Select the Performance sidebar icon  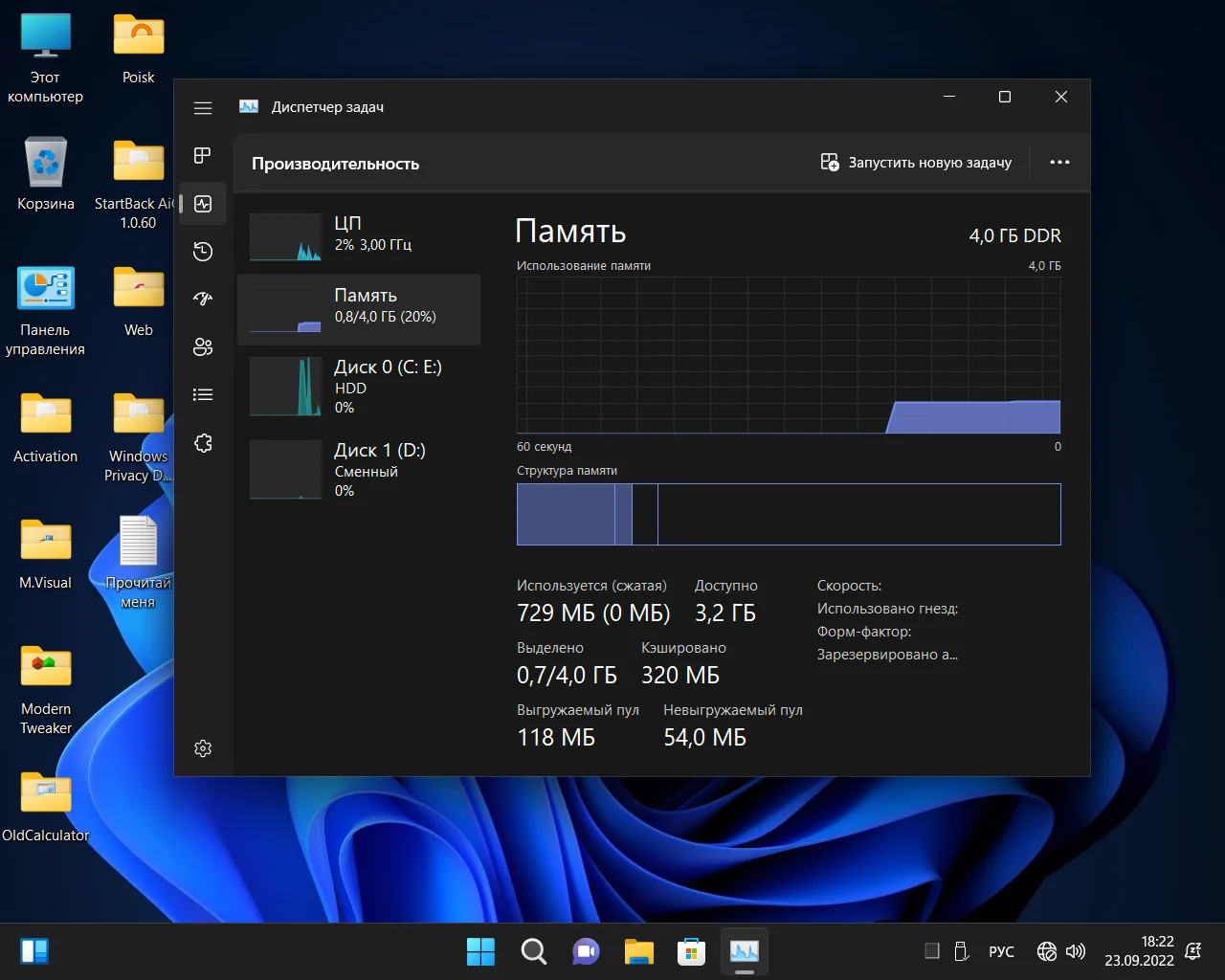point(203,204)
